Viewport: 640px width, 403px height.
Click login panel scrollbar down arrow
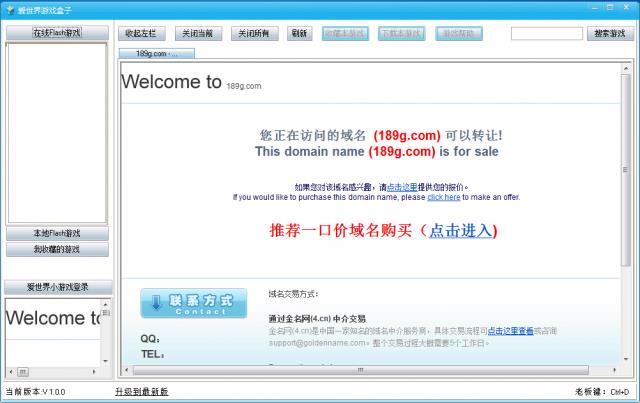tap(105, 361)
